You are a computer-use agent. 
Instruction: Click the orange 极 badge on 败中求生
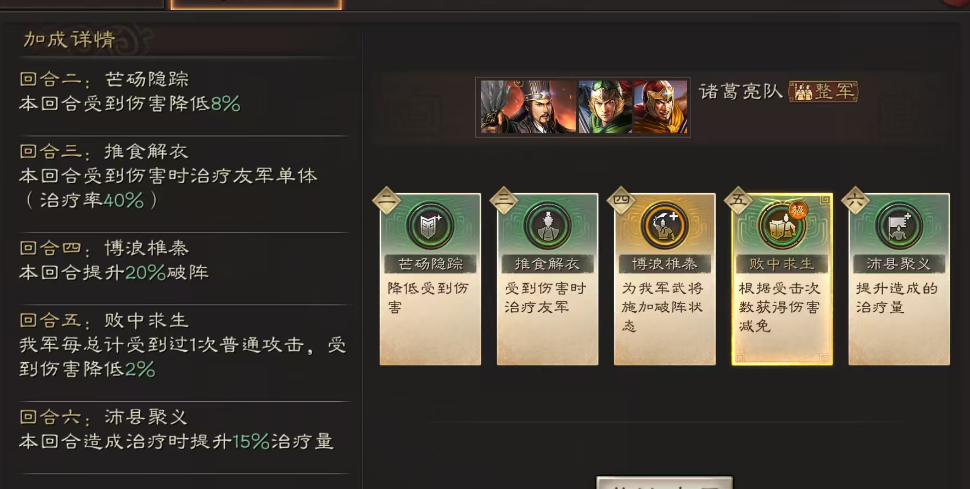(799, 210)
